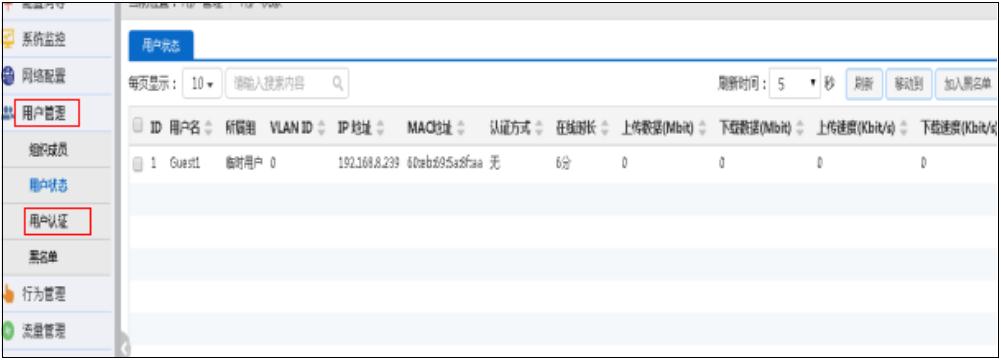The width and height of the screenshot is (1001, 360).
Task: Click the 行为管理 hand icon
Action: click(x=8, y=295)
